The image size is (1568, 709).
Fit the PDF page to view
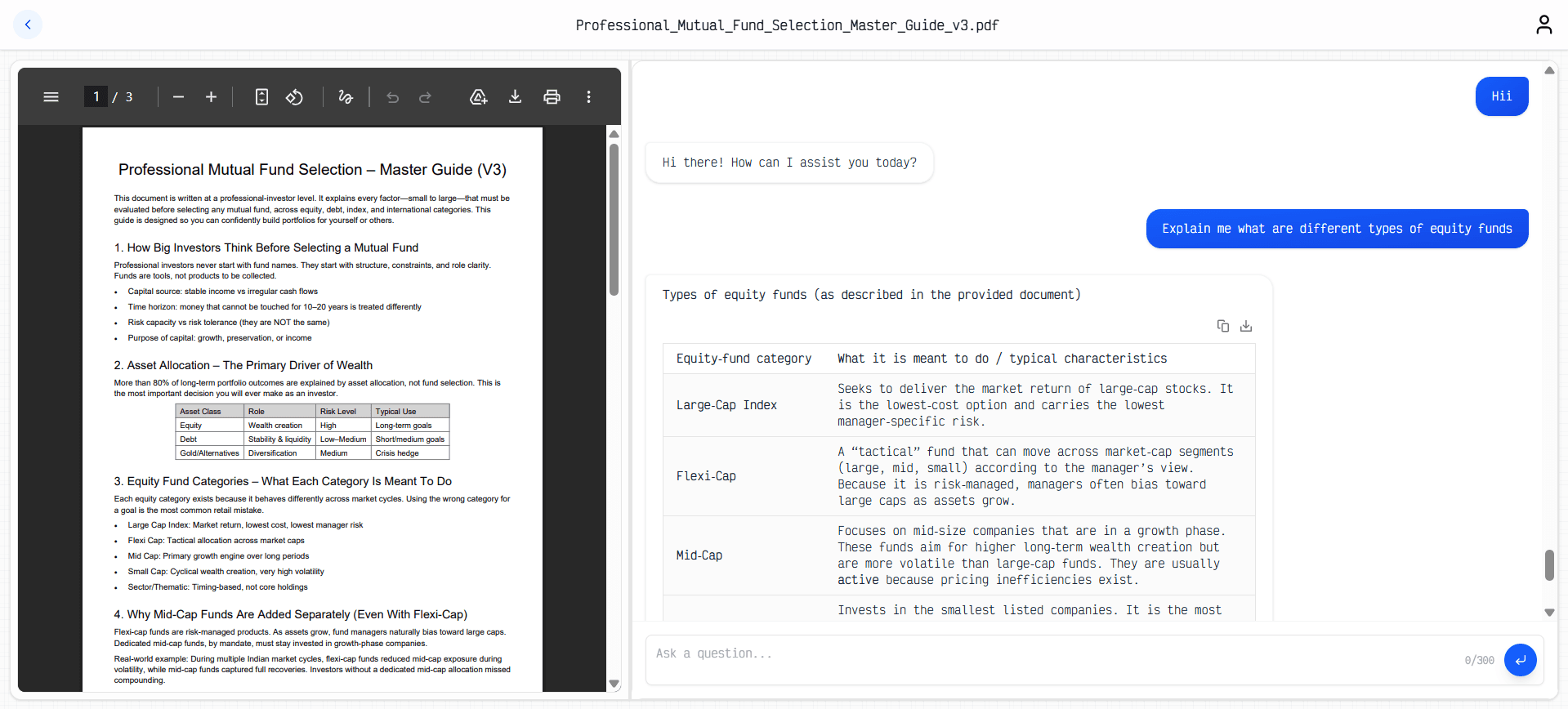click(261, 97)
